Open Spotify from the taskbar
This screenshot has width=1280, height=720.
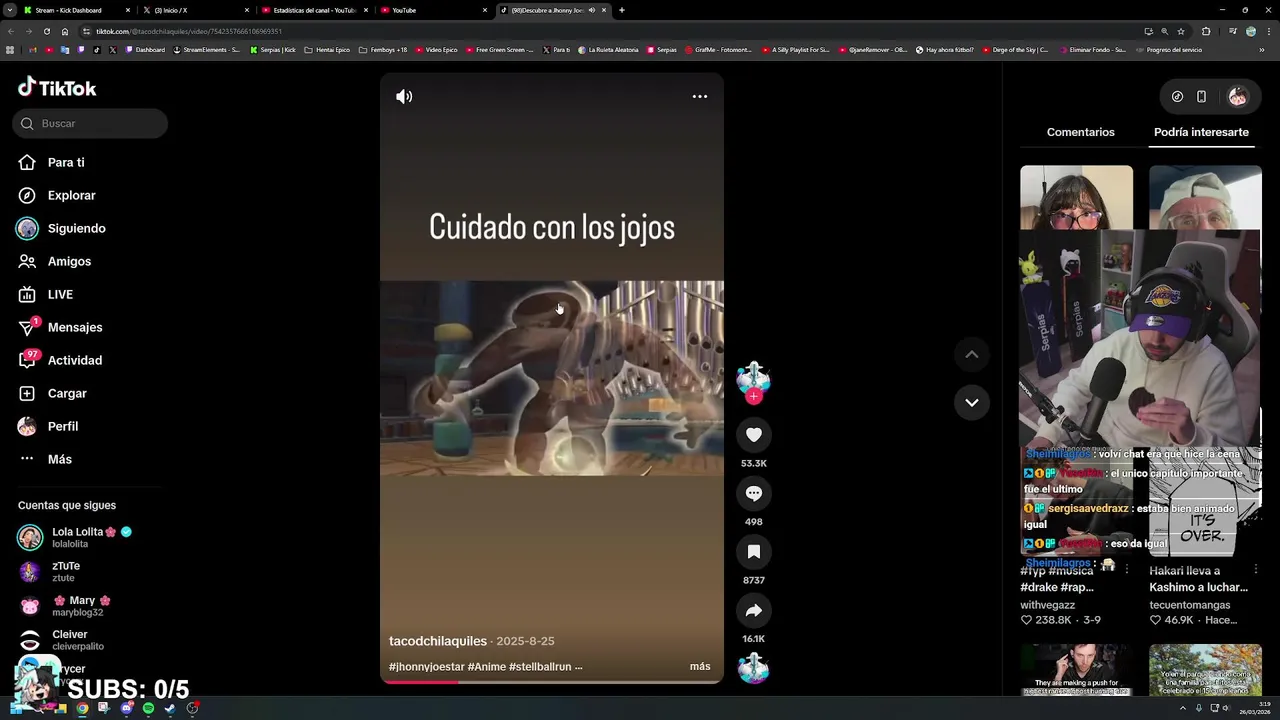point(148,708)
